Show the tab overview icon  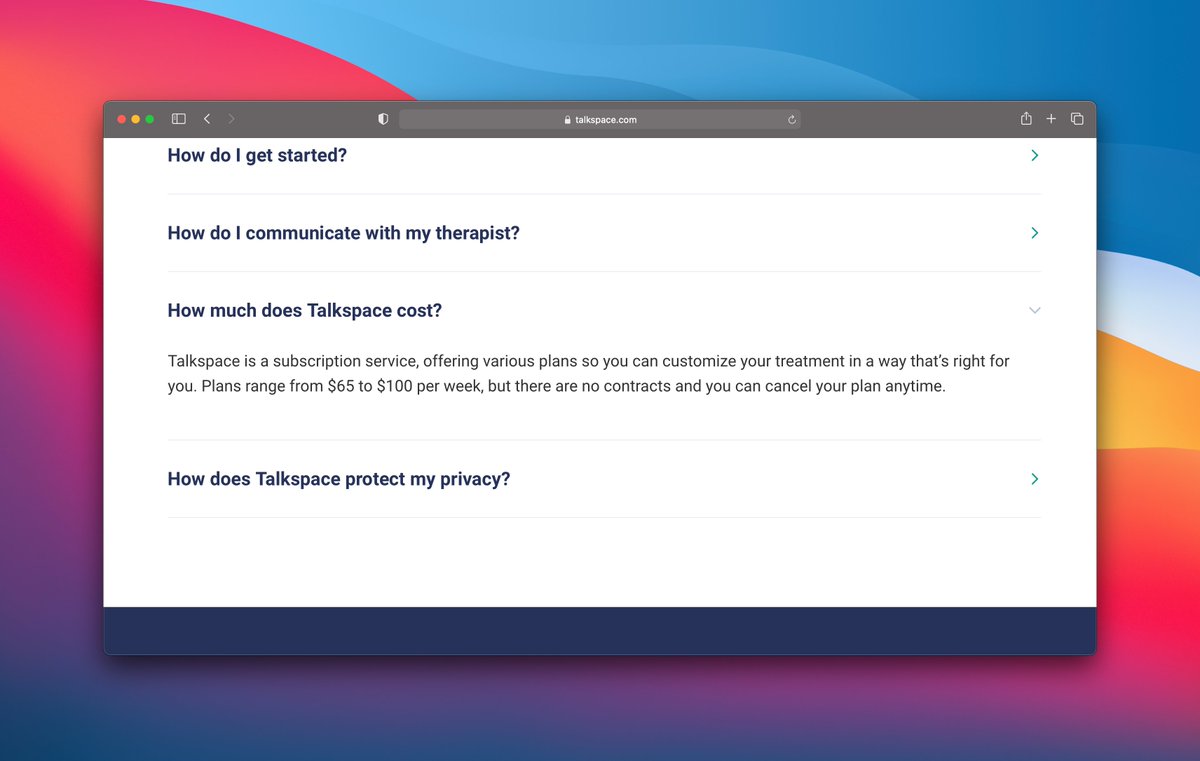pyautogui.click(x=1077, y=119)
